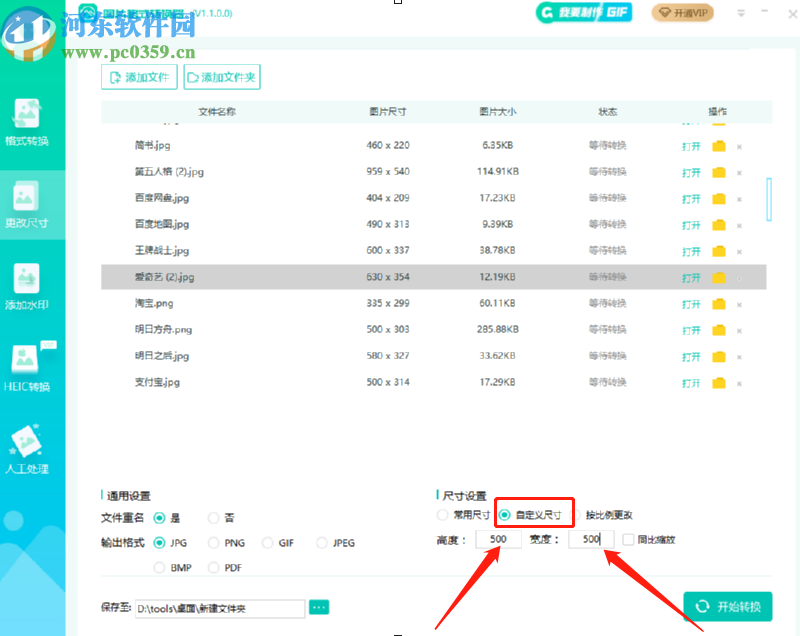Open the folder icon for 淘宝.png
Screen dimensions: 800x636
point(717,303)
